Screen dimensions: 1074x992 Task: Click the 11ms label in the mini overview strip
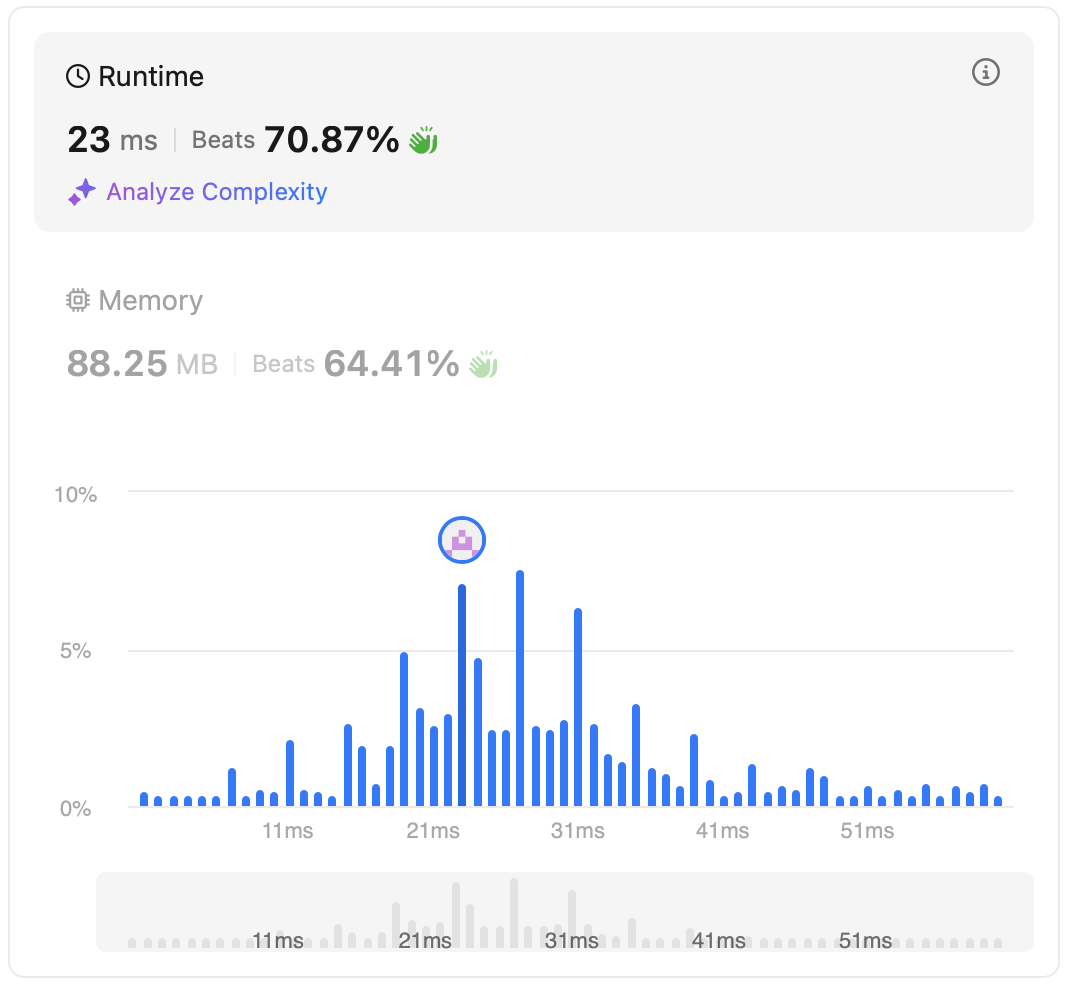pos(278,941)
